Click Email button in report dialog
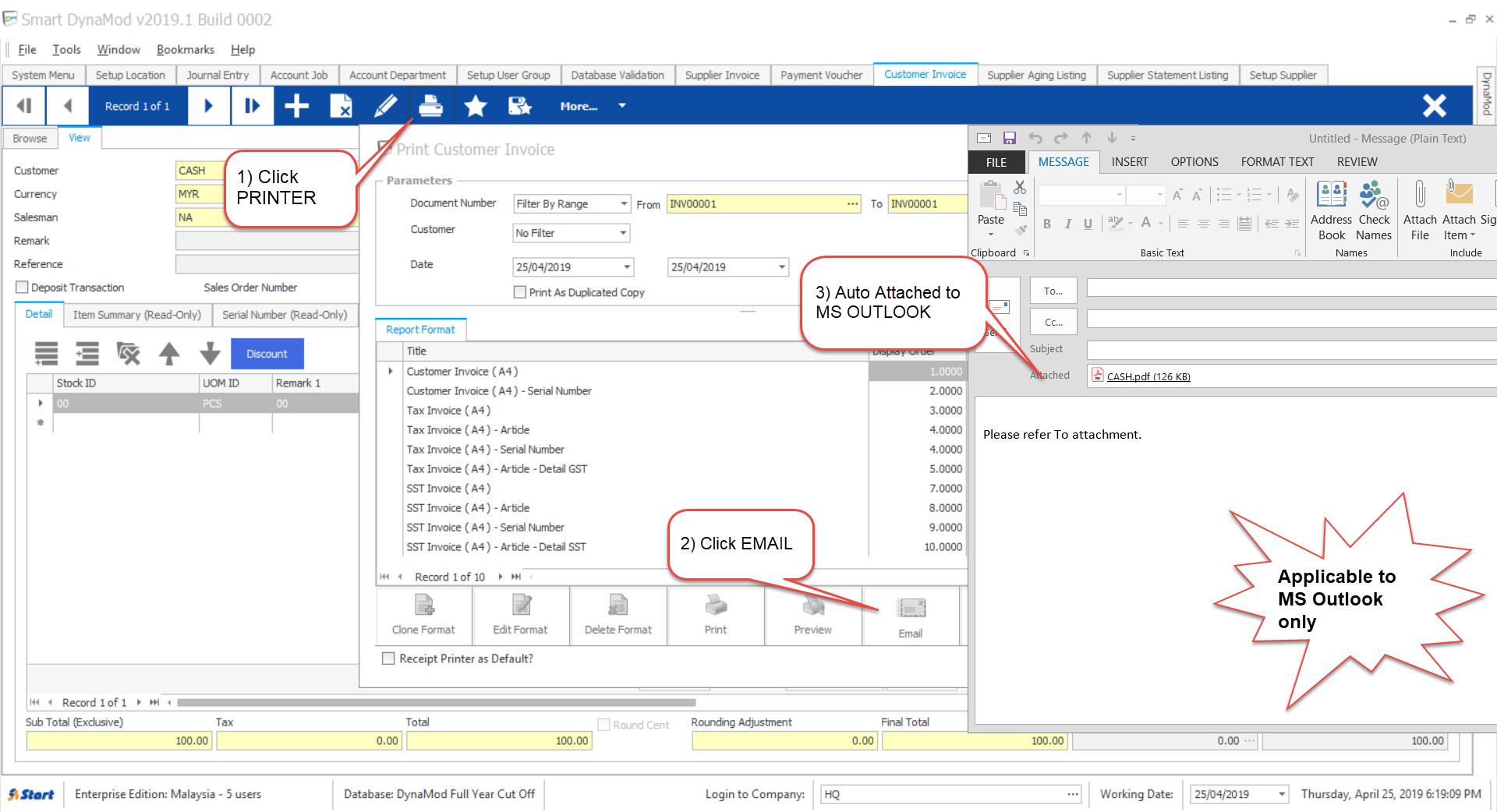 pyautogui.click(x=911, y=617)
